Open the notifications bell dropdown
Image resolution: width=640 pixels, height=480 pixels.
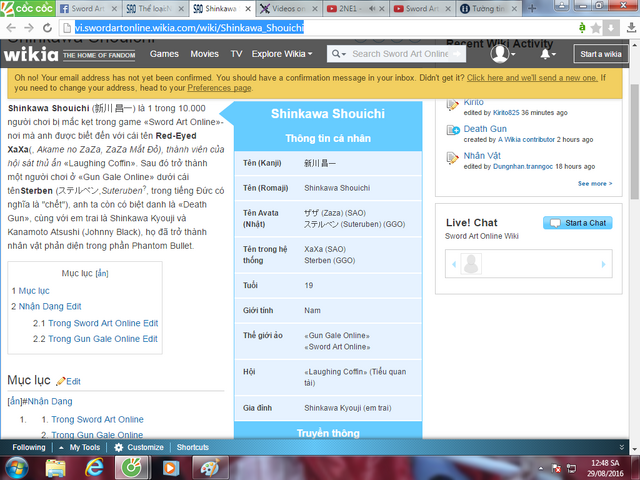pos(548,54)
